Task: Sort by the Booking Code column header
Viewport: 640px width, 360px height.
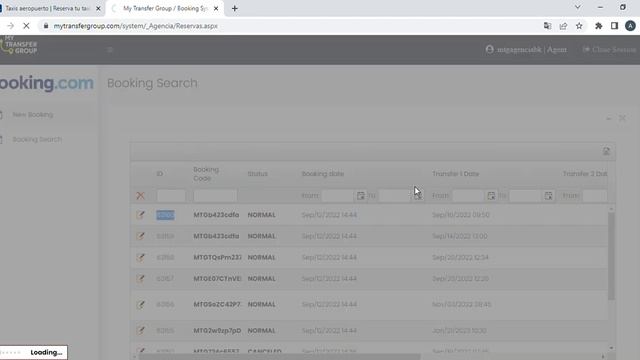Action: 206,174
